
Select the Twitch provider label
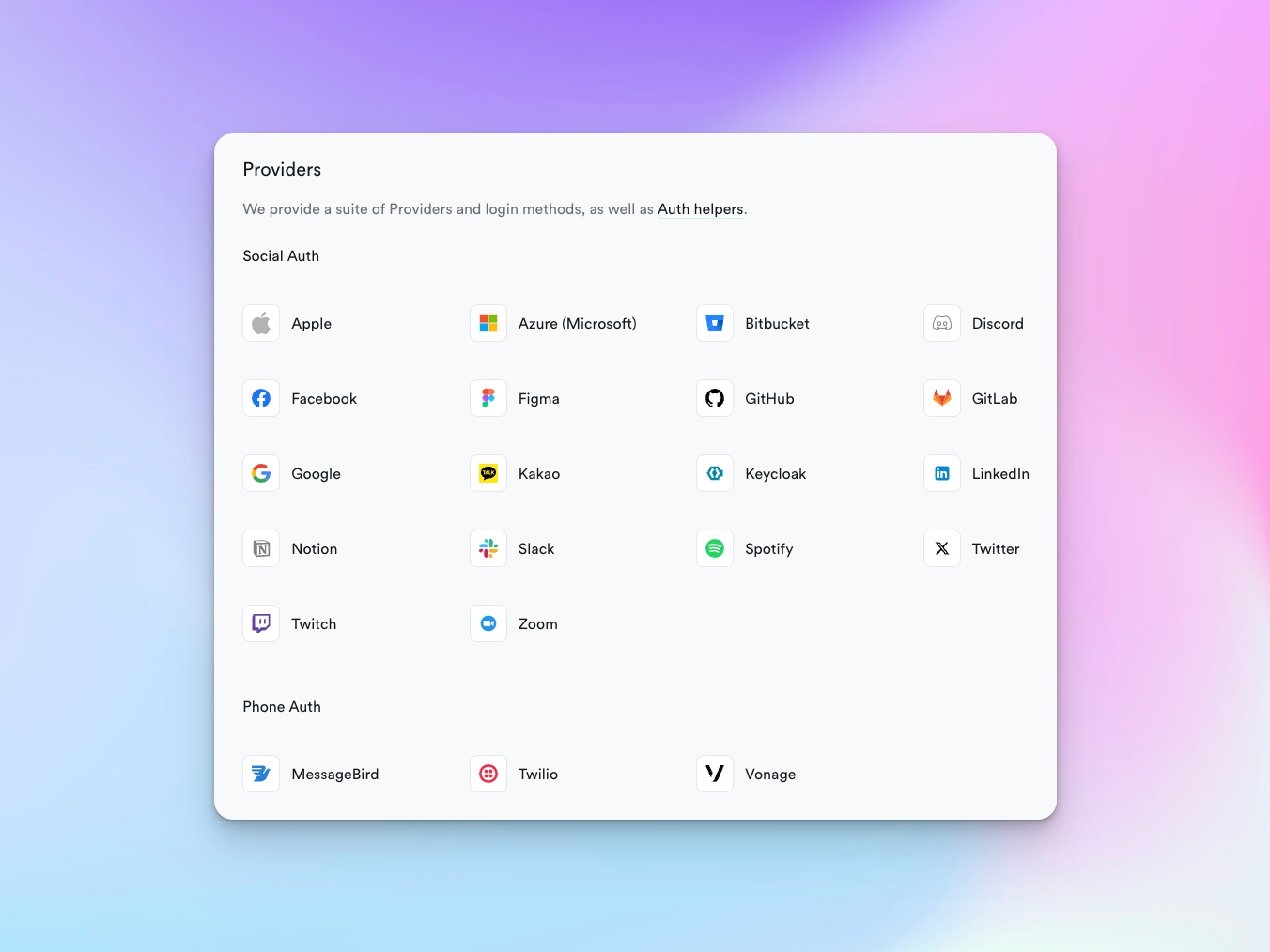tap(314, 624)
